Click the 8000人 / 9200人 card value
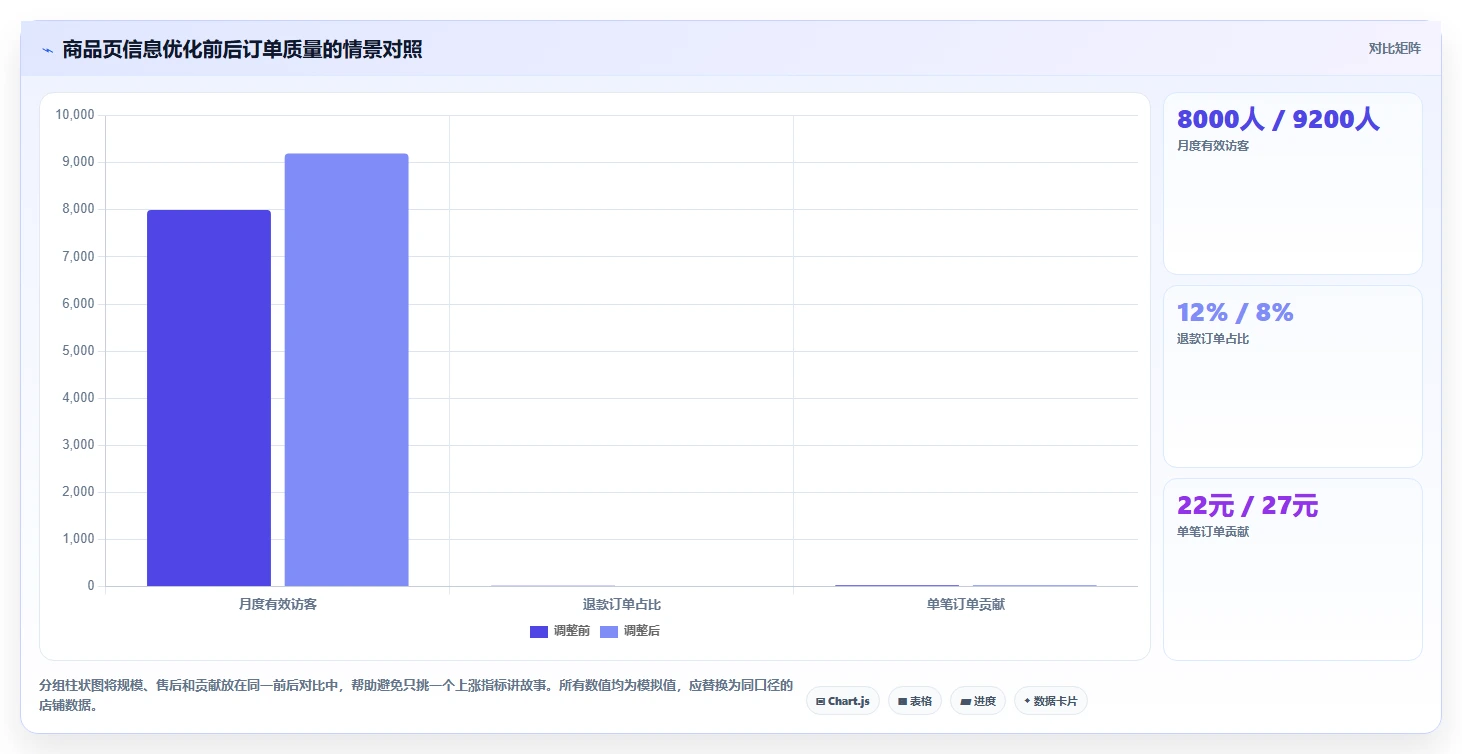Screen dimensions: 1462x754 click(x=1278, y=119)
